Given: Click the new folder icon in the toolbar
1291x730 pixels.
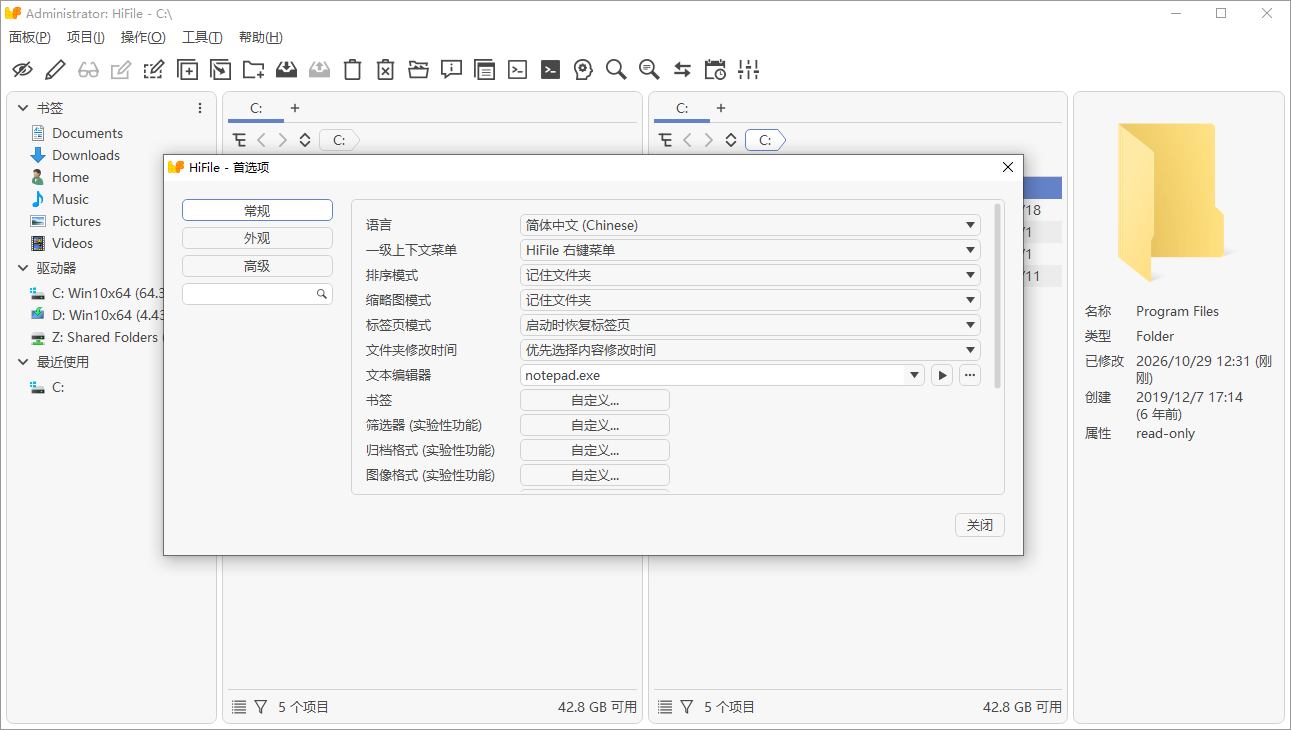Looking at the screenshot, I should coord(253,69).
